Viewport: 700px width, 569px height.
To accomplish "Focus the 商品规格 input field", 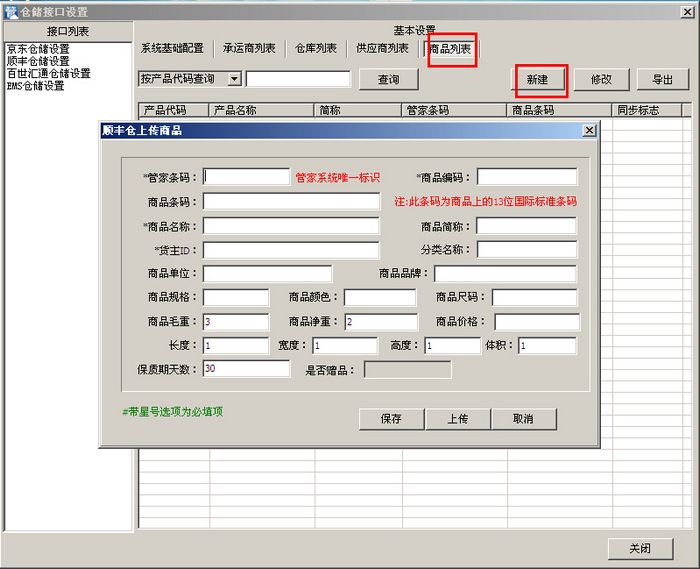I will (x=236, y=297).
